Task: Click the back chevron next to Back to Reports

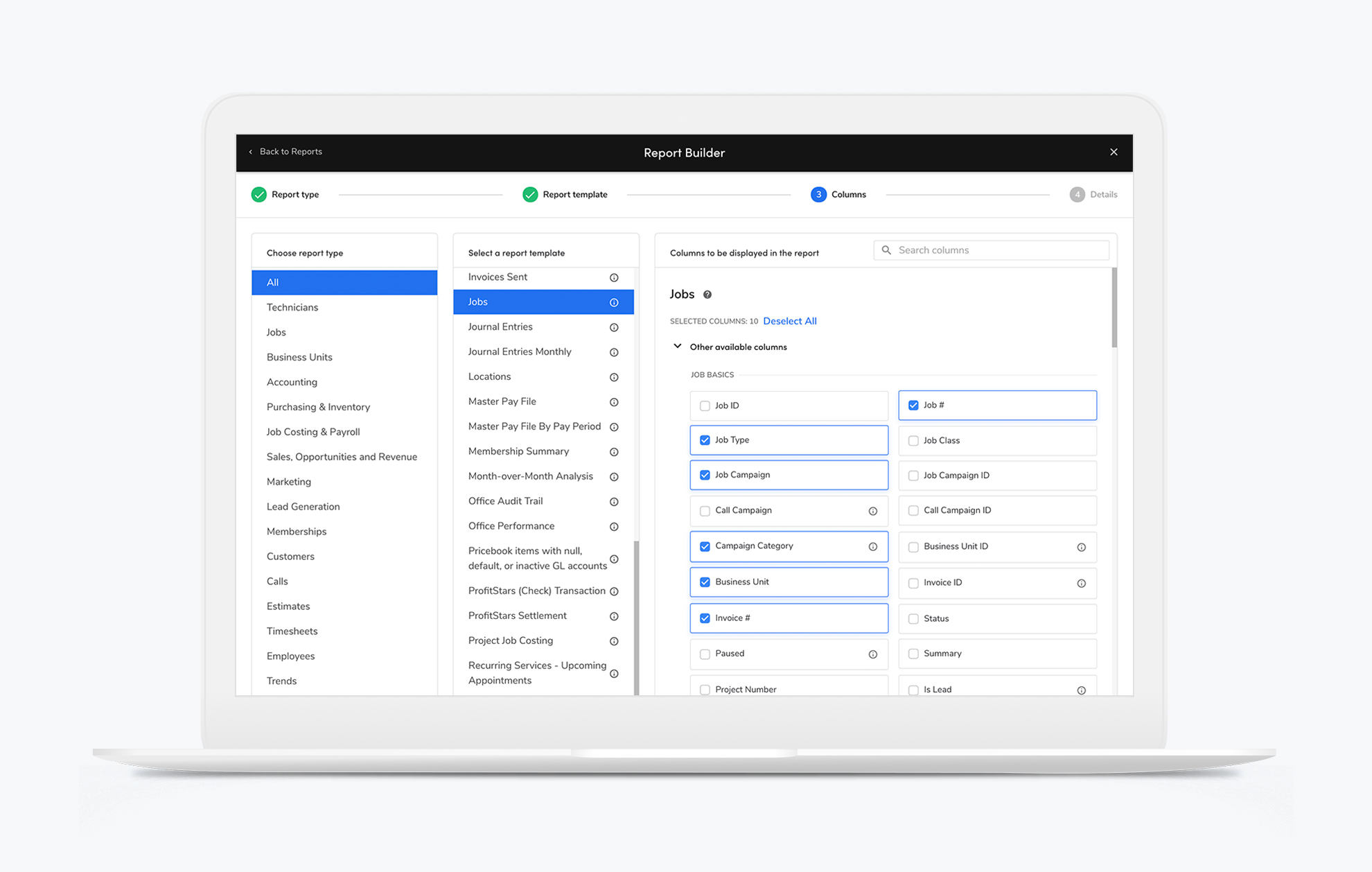Action: pyautogui.click(x=252, y=152)
